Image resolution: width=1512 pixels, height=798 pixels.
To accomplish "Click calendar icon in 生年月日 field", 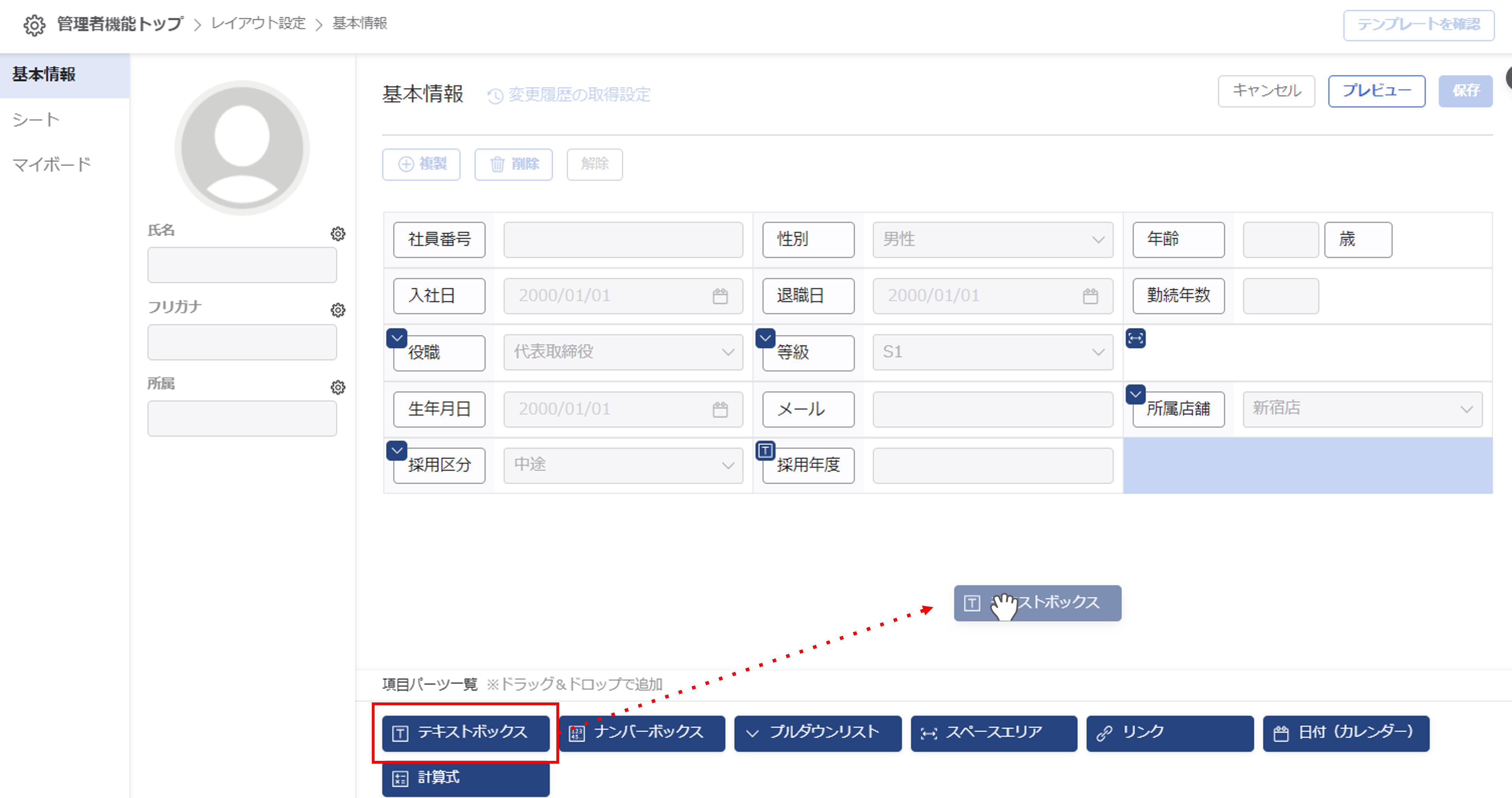I will (720, 409).
